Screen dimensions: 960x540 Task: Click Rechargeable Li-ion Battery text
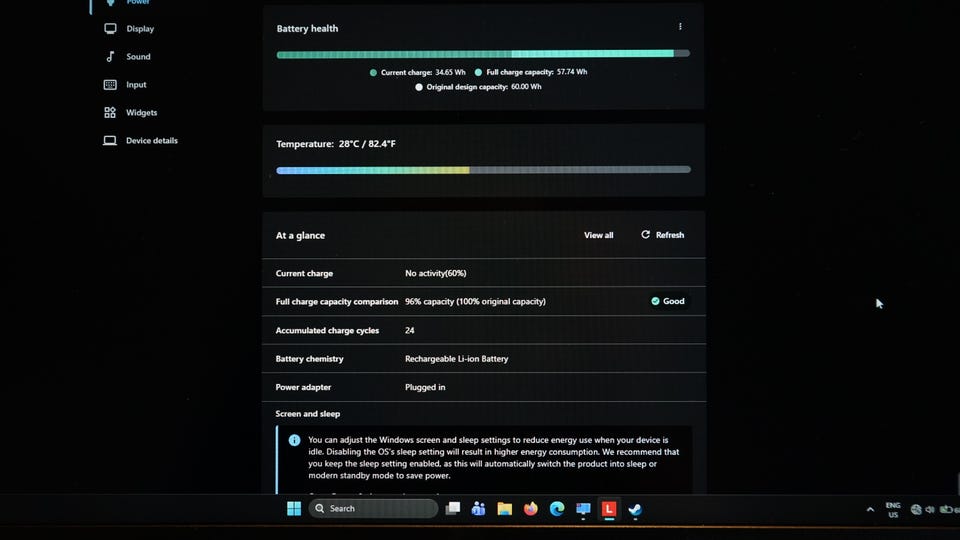coord(456,359)
